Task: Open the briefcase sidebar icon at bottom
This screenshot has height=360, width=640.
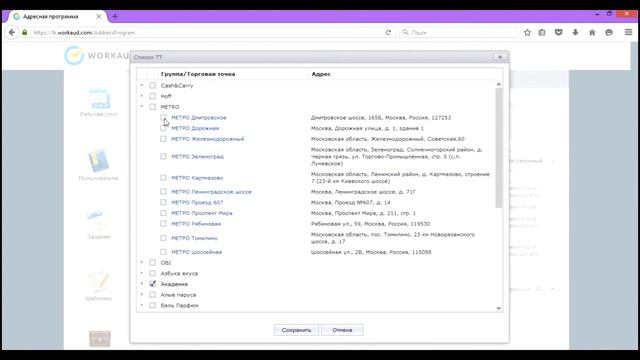Action: pyautogui.click(x=100, y=338)
